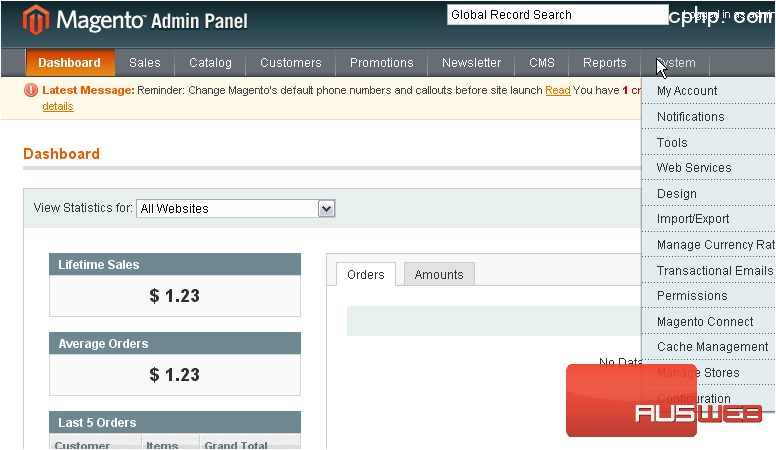Open Import/Export menu entry

coord(709,219)
